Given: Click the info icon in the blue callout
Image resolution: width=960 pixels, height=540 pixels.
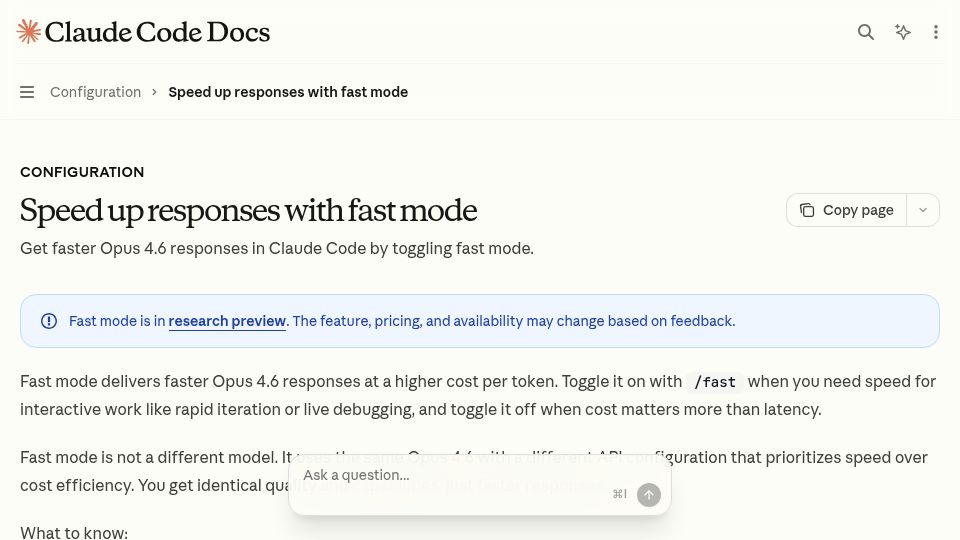Looking at the screenshot, I should pos(49,321).
